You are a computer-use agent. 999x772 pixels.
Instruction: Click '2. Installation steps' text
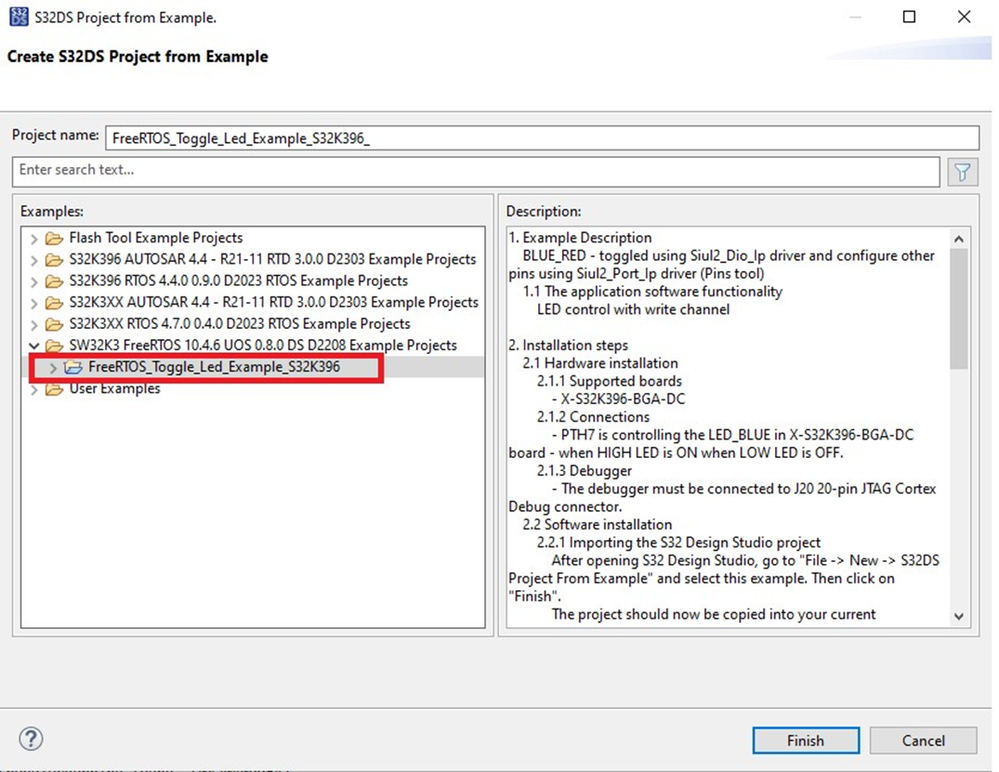pyautogui.click(x=568, y=345)
